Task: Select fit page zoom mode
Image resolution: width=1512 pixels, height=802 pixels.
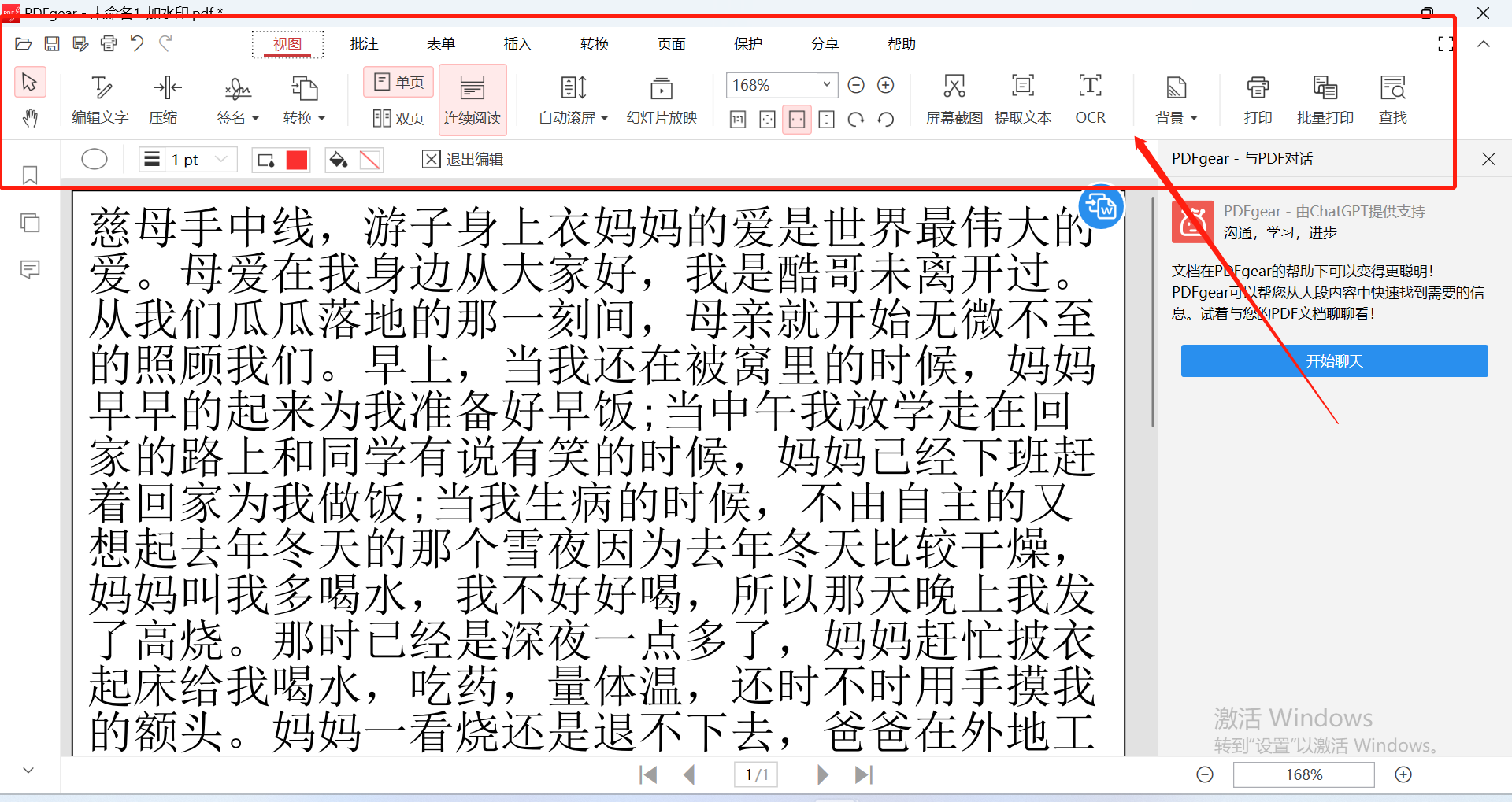Action: pyautogui.click(x=767, y=120)
